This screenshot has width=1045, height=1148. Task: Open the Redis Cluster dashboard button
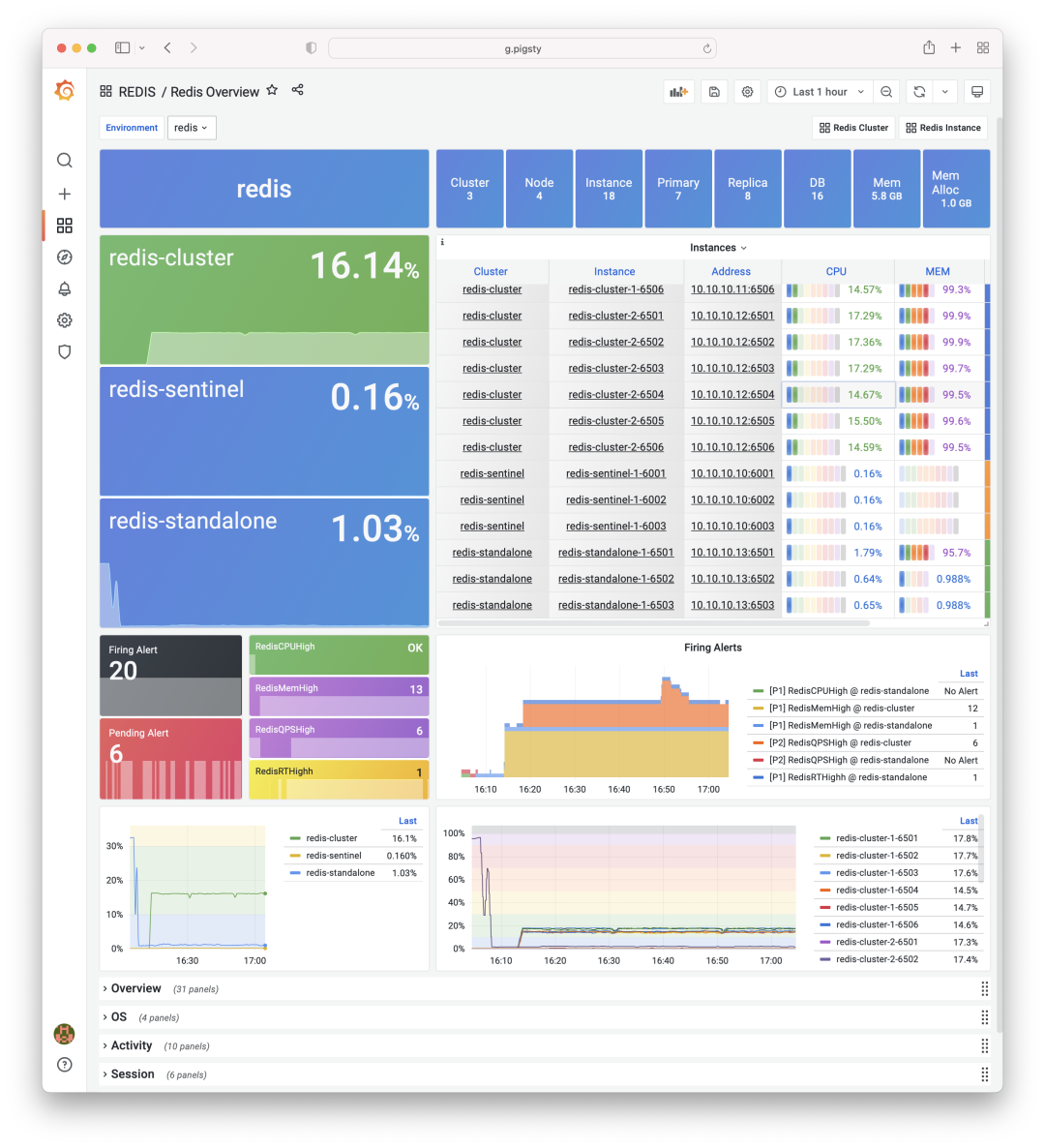point(852,127)
